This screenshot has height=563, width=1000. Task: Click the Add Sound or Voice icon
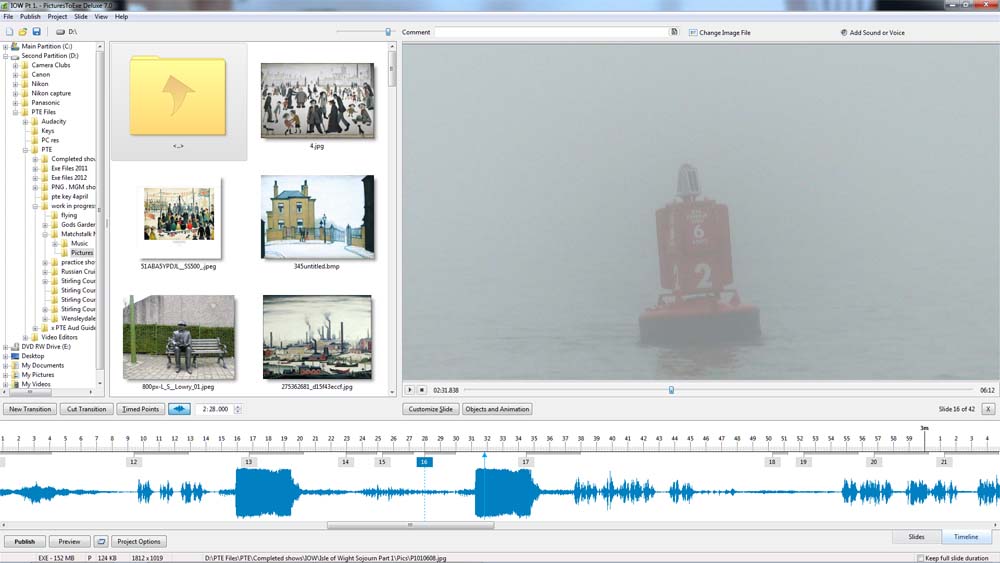(x=844, y=33)
